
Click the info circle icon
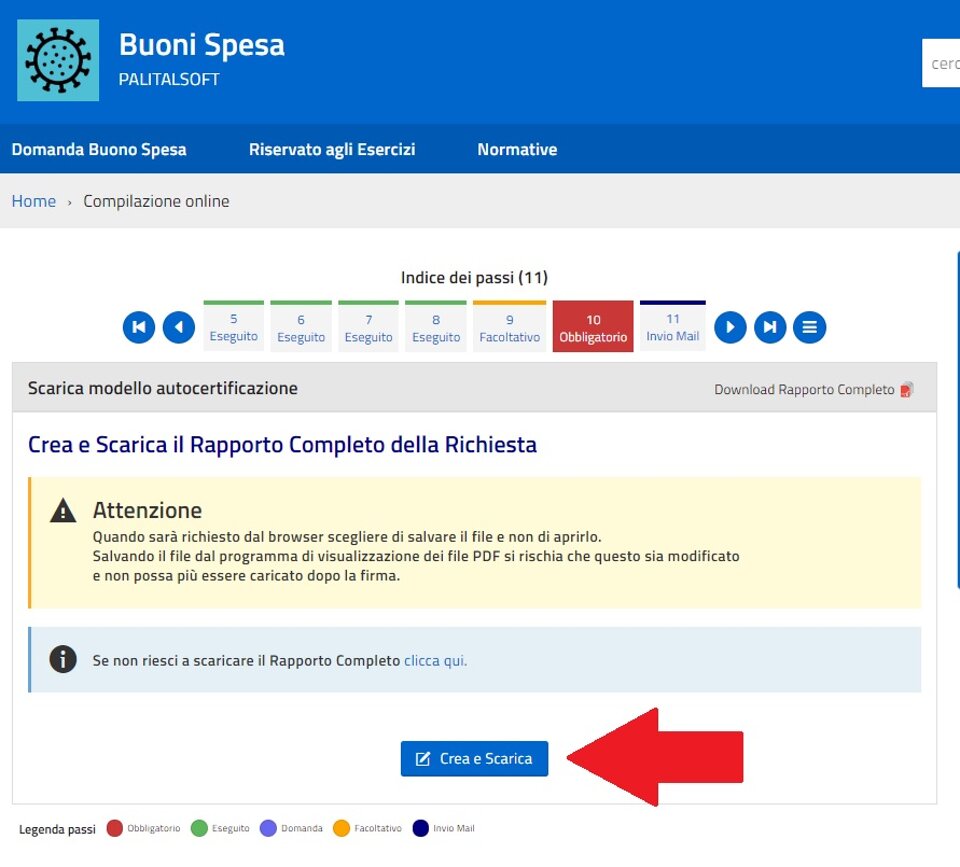[x=63, y=660]
